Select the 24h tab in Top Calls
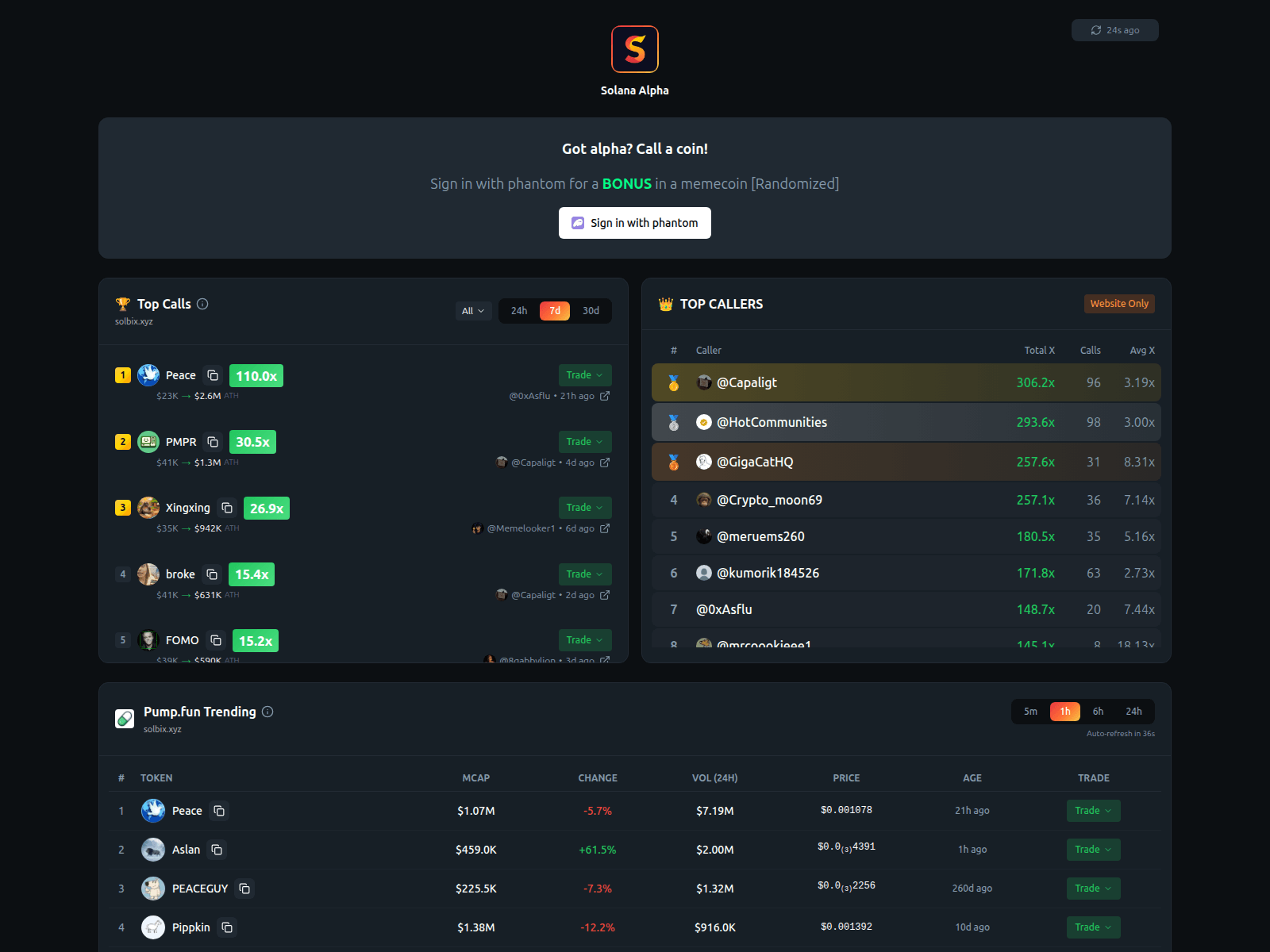 coord(518,310)
